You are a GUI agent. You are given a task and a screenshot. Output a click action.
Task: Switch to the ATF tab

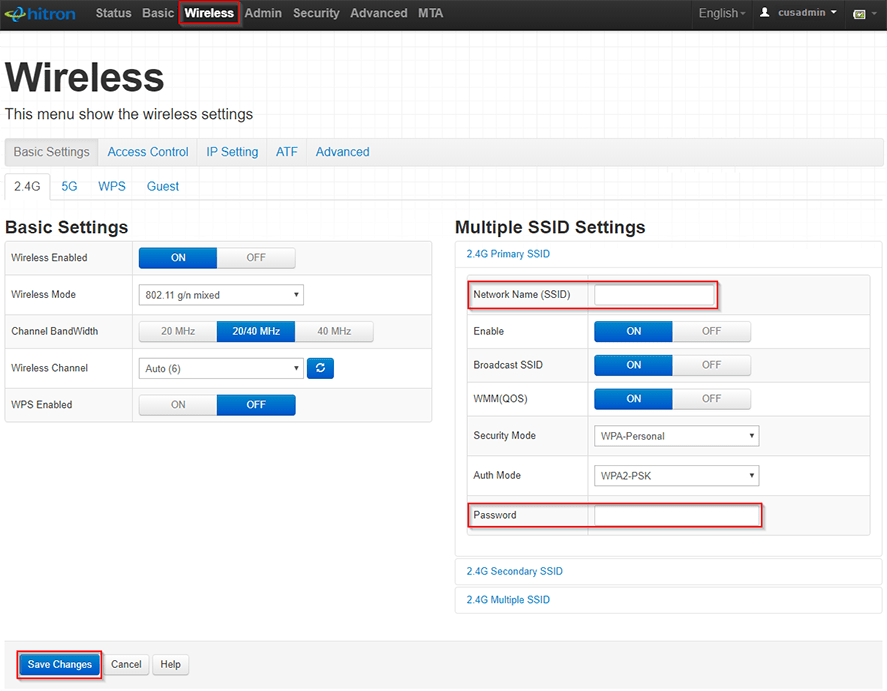point(286,152)
